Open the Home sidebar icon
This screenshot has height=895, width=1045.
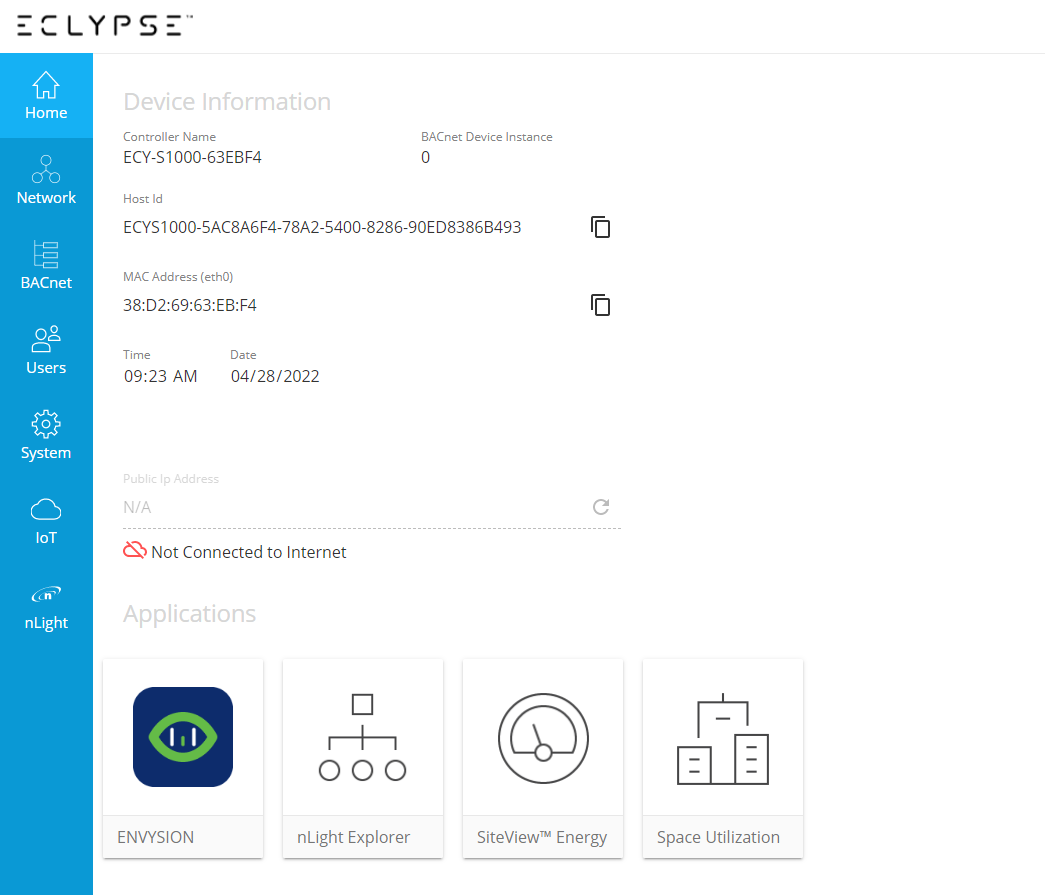point(46,96)
